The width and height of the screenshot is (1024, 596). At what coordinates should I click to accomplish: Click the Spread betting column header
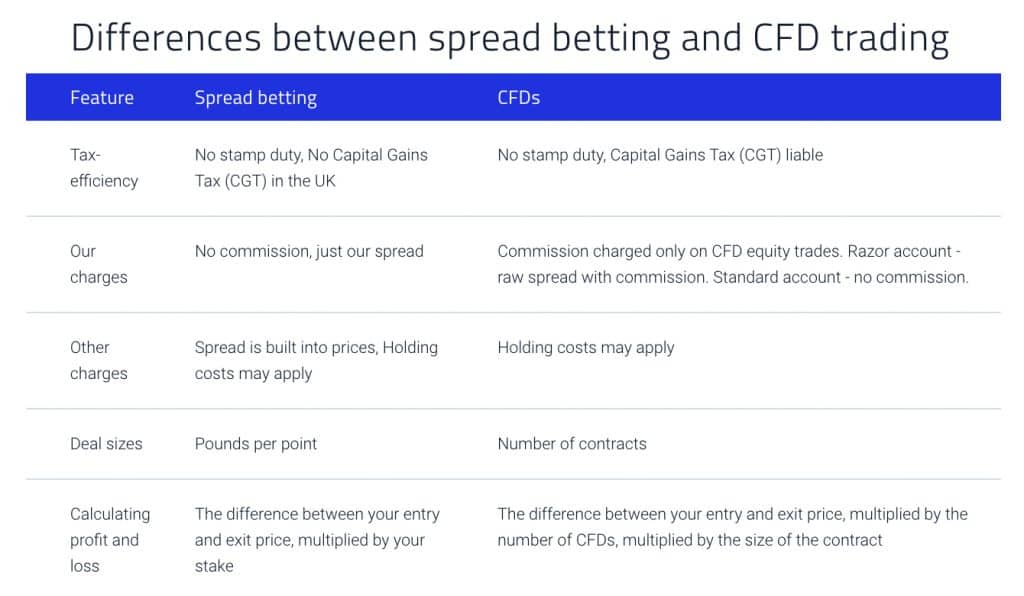(255, 98)
